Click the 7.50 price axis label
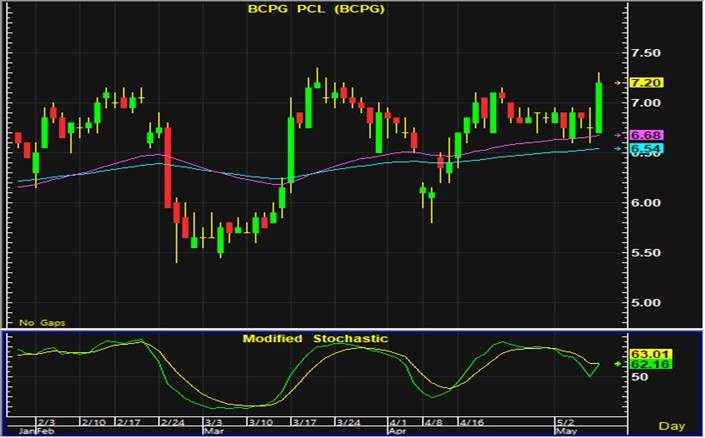The image size is (705, 438). tap(646, 53)
